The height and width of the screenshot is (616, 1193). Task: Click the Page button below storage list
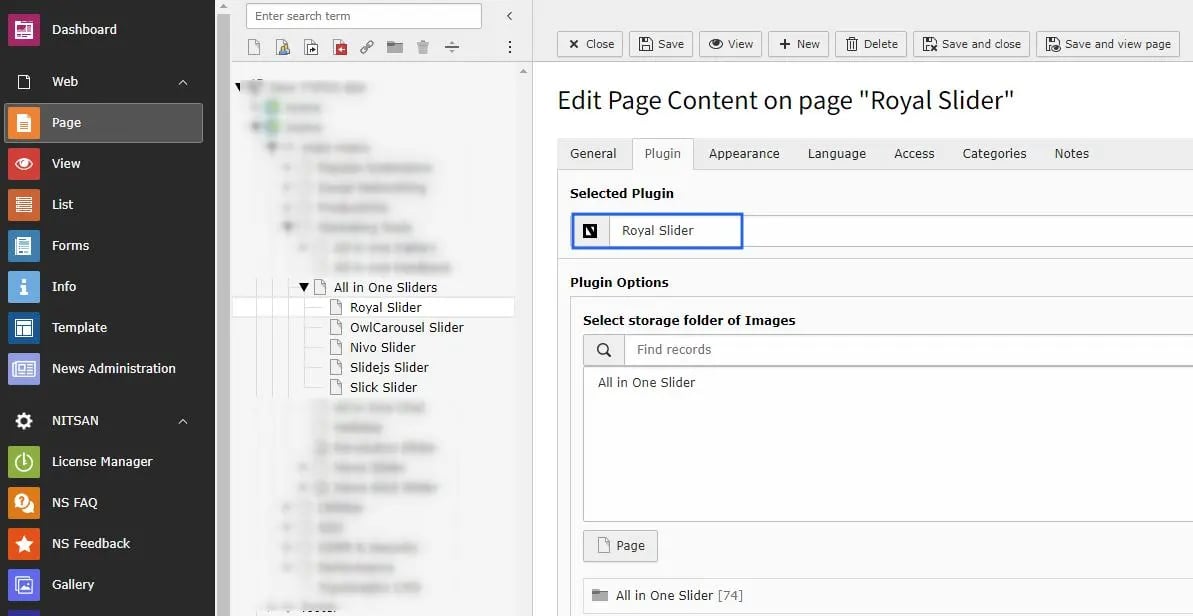coord(620,546)
